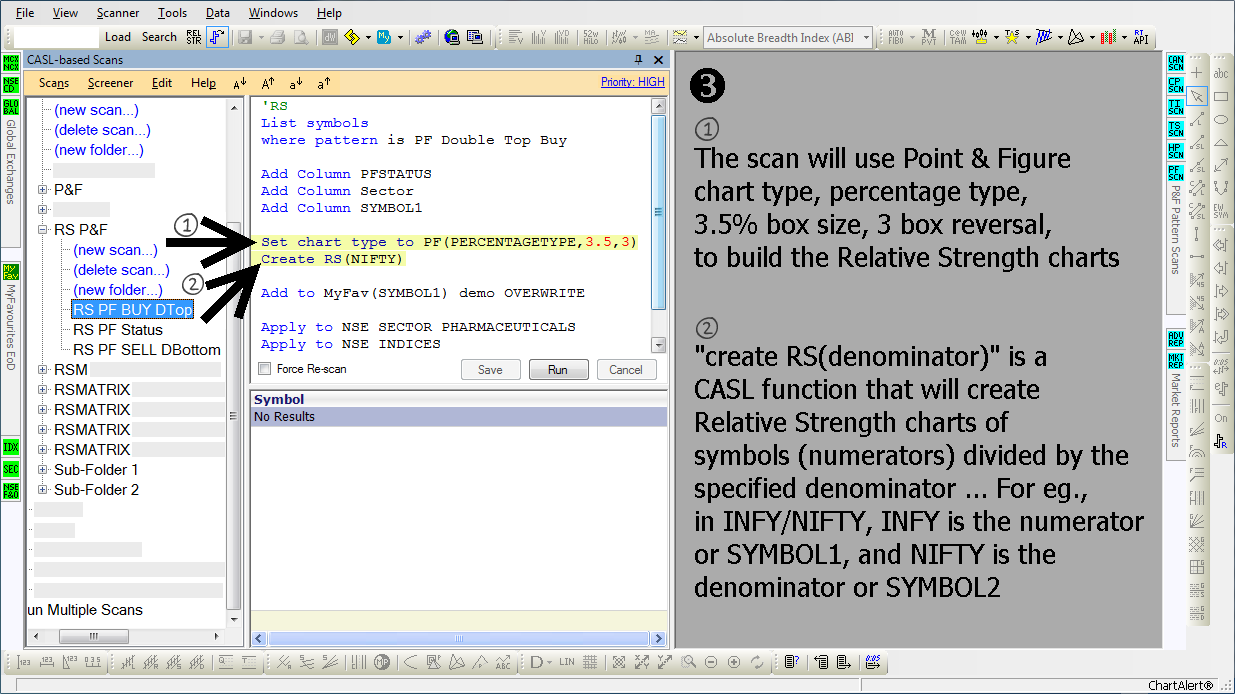This screenshot has height=694, width=1235.
Task: Click the zoom magnifier icon in bottom toolbar
Action: tap(689, 662)
